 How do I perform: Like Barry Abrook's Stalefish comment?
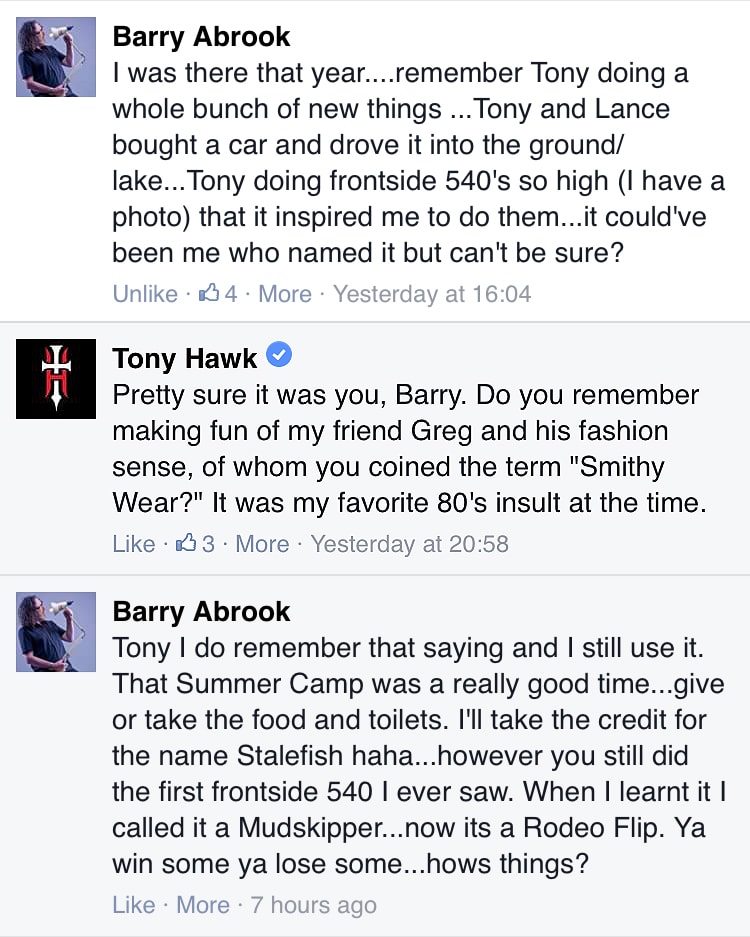coord(134,905)
